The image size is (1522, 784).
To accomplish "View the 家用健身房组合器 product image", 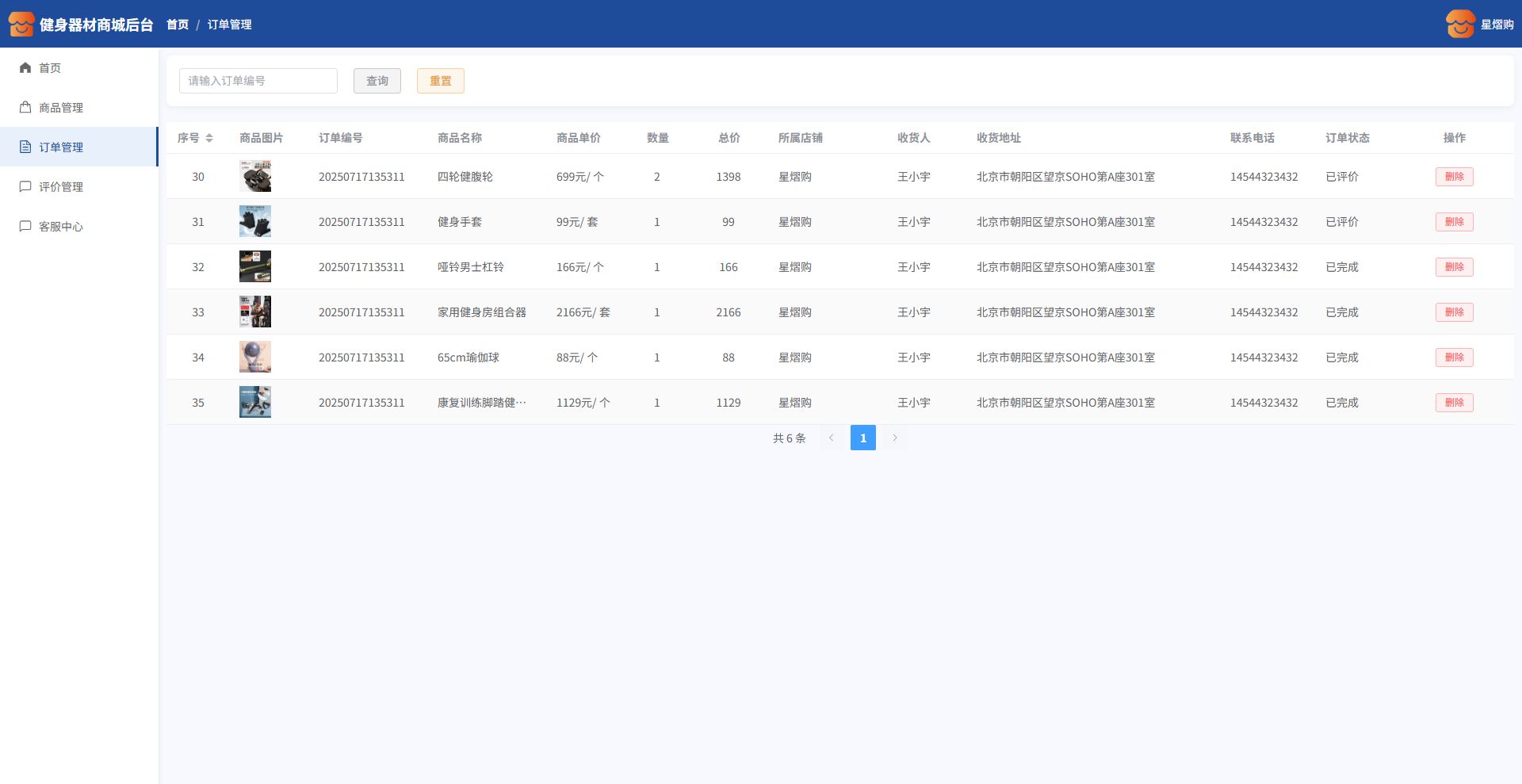I will tap(255, 312).
